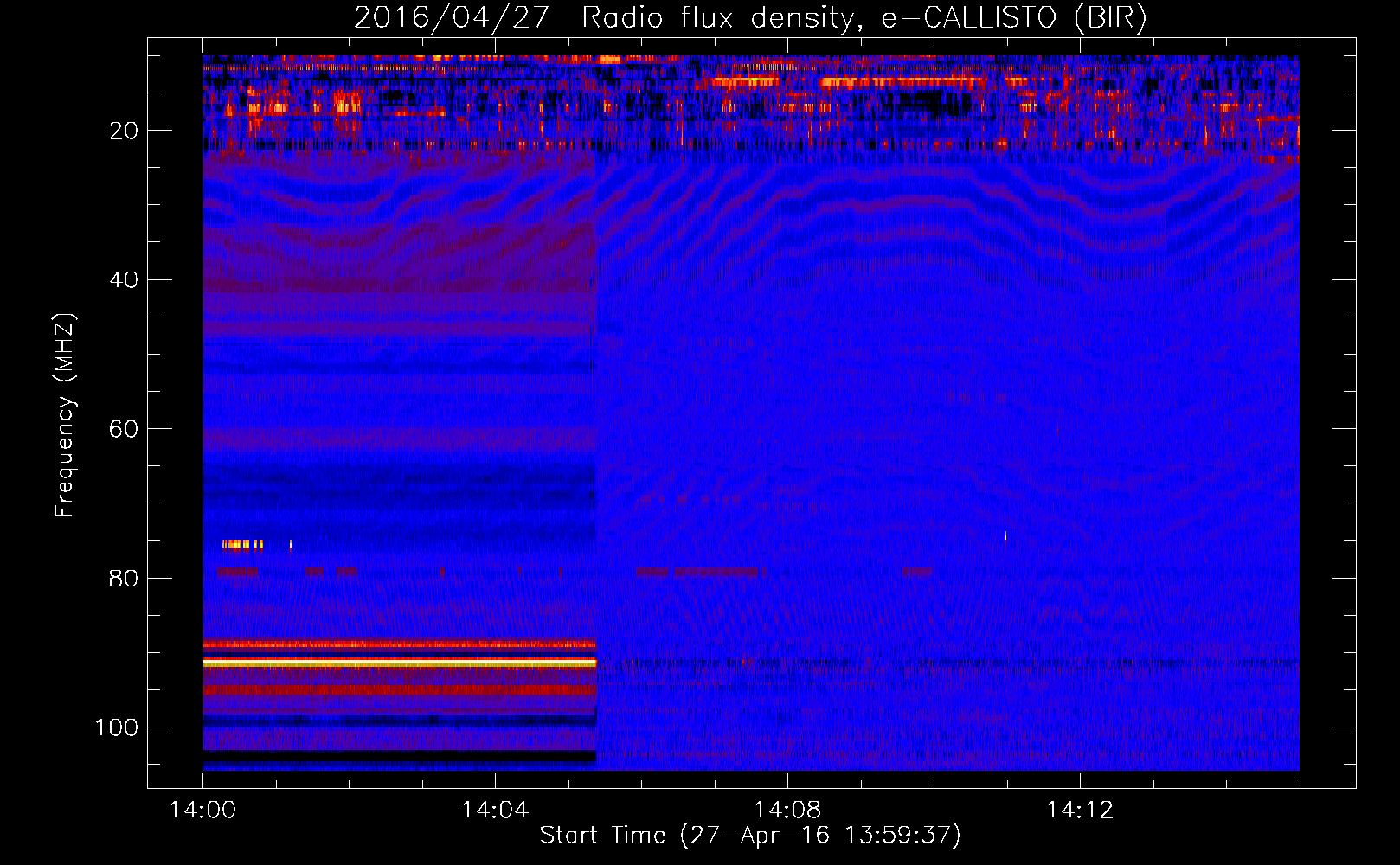Click the "14:08" time tick label
The width and height of the screenshot is (1400, 865).
(787, 811)
